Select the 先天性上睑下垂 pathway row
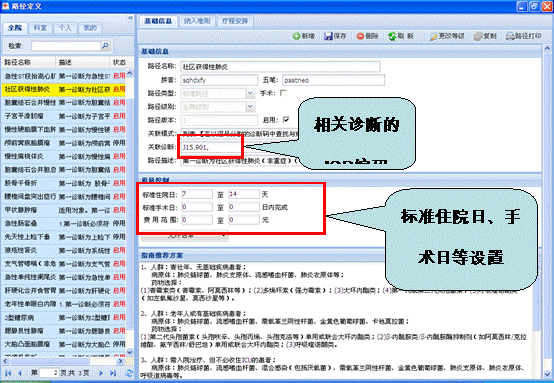 pyautogui.click(x=64, y=237)
